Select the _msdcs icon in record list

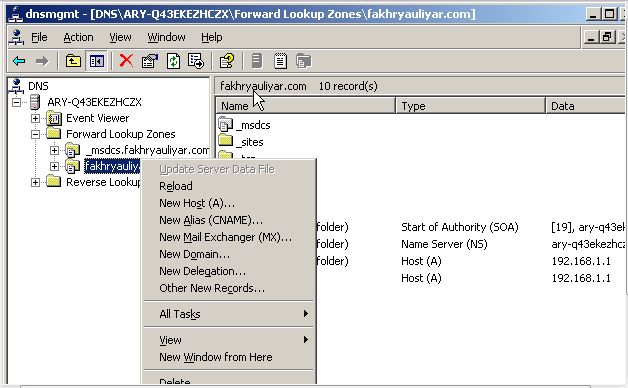coord(225,125)
